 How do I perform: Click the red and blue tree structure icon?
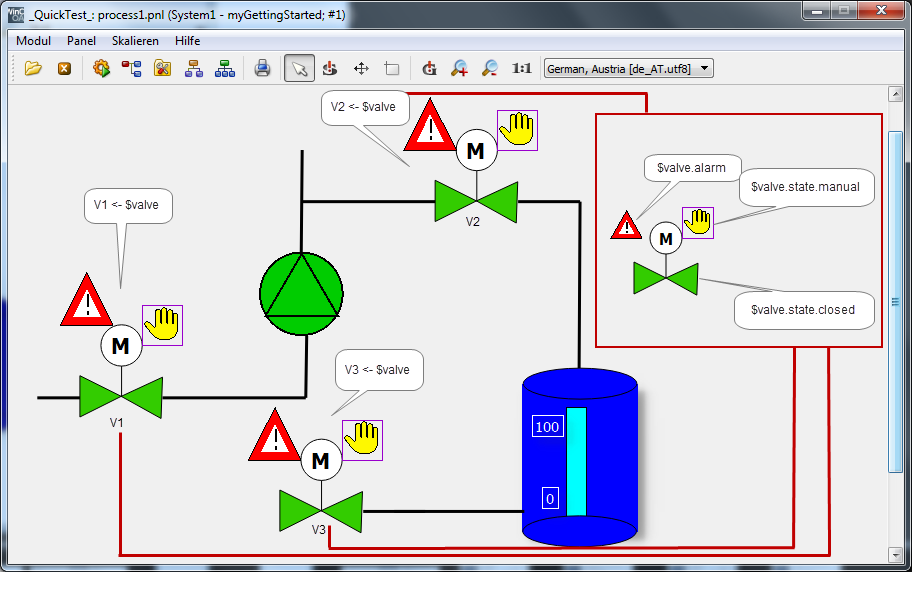[x=132, y=69]
